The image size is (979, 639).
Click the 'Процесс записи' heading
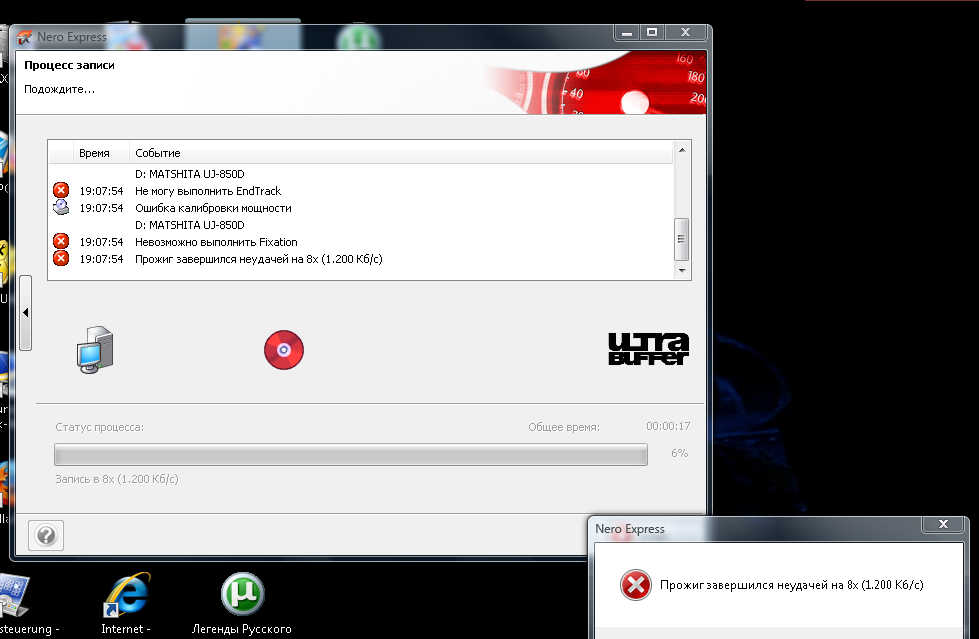tap(69, 65)
